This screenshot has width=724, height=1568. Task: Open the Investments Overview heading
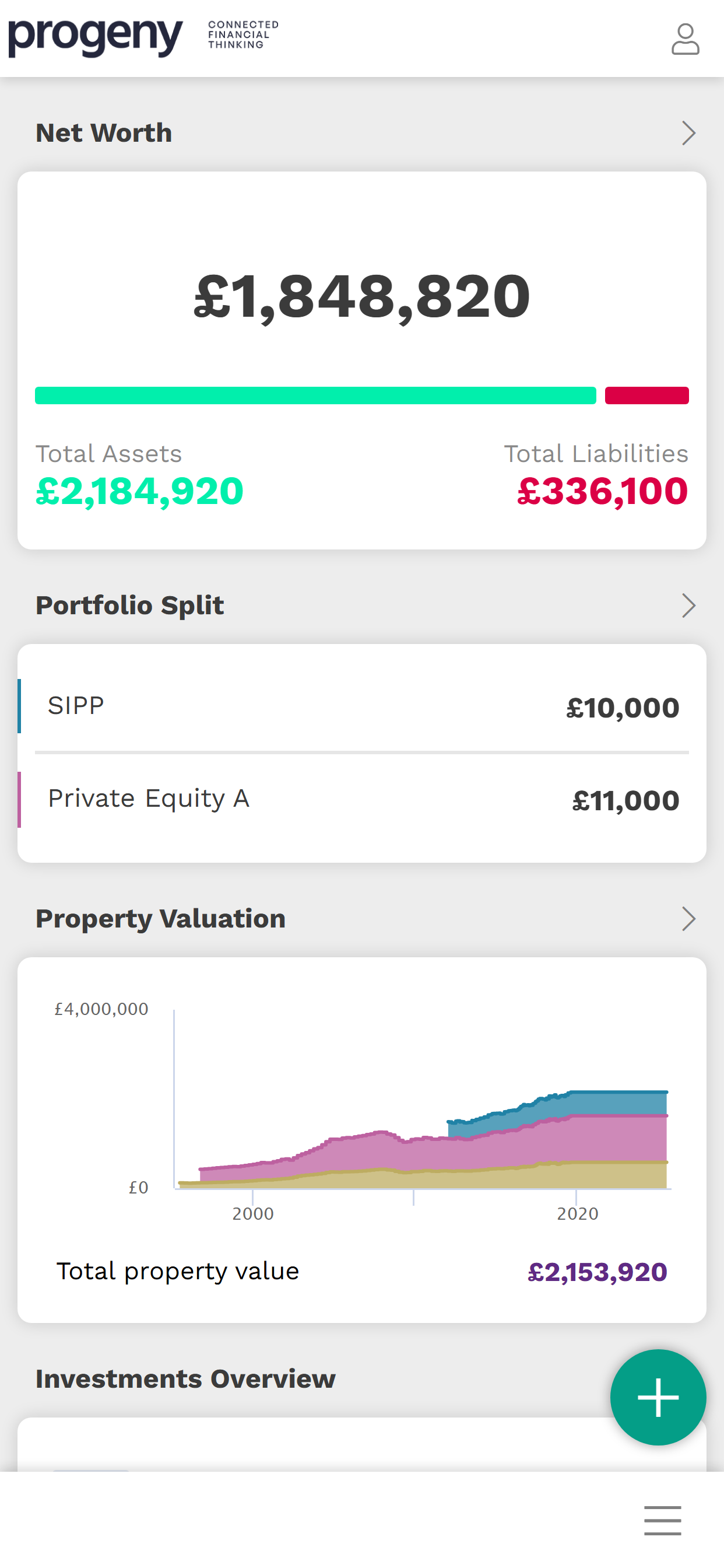click(x=185, y=1378)
